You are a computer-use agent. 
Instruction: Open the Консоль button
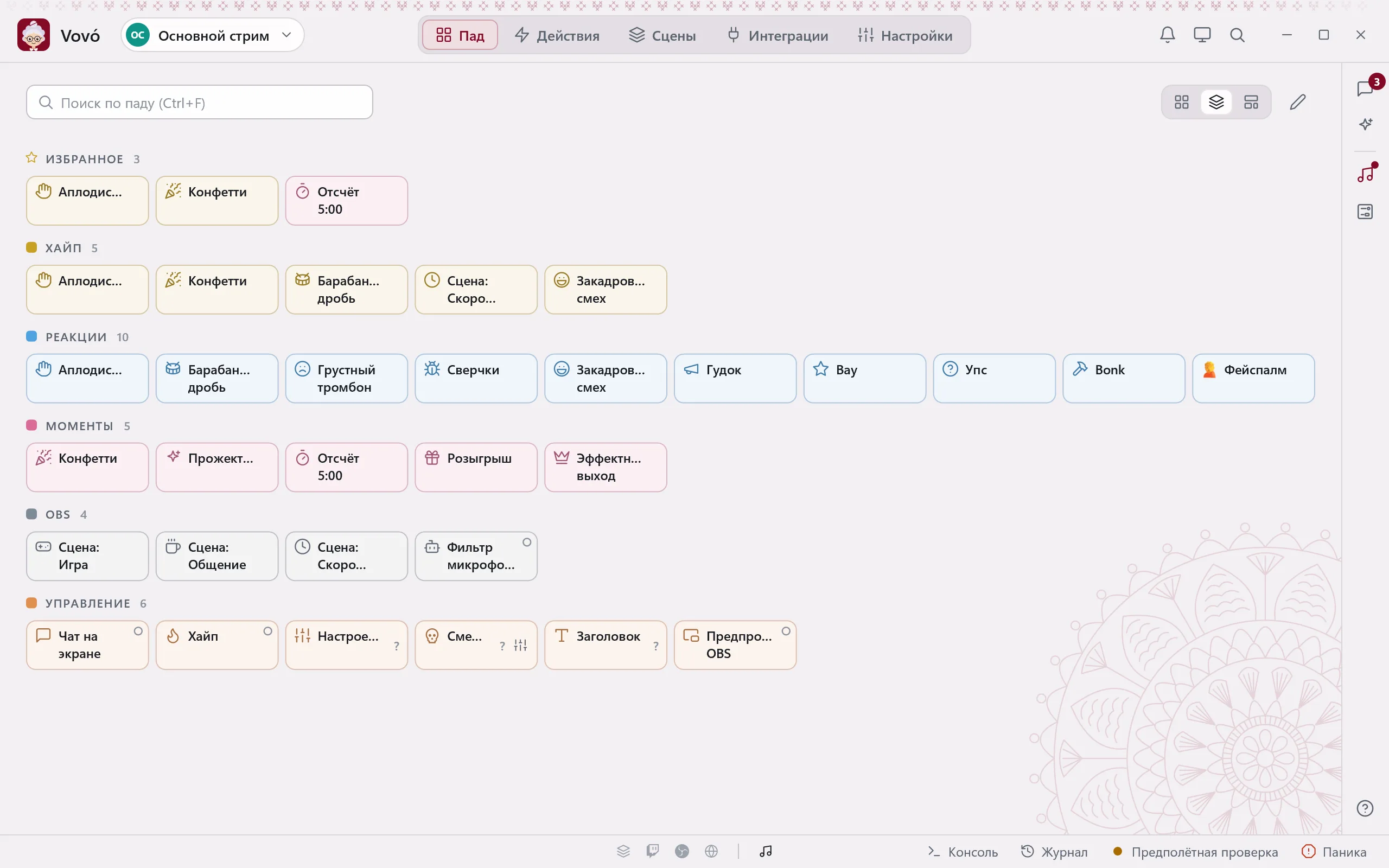pyautogui.click(x=963, y=851)
